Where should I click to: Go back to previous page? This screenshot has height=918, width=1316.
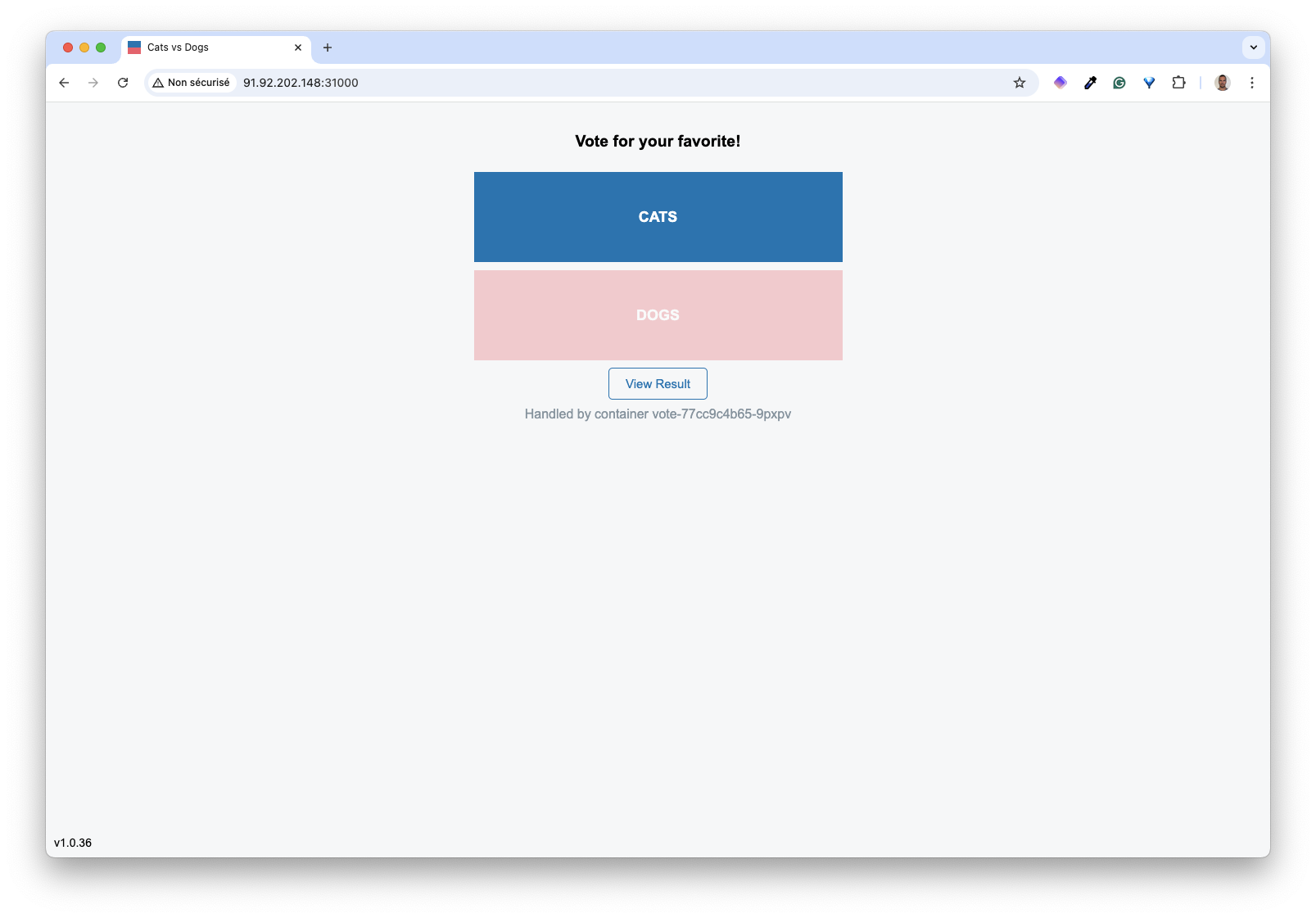click(64, 83)
